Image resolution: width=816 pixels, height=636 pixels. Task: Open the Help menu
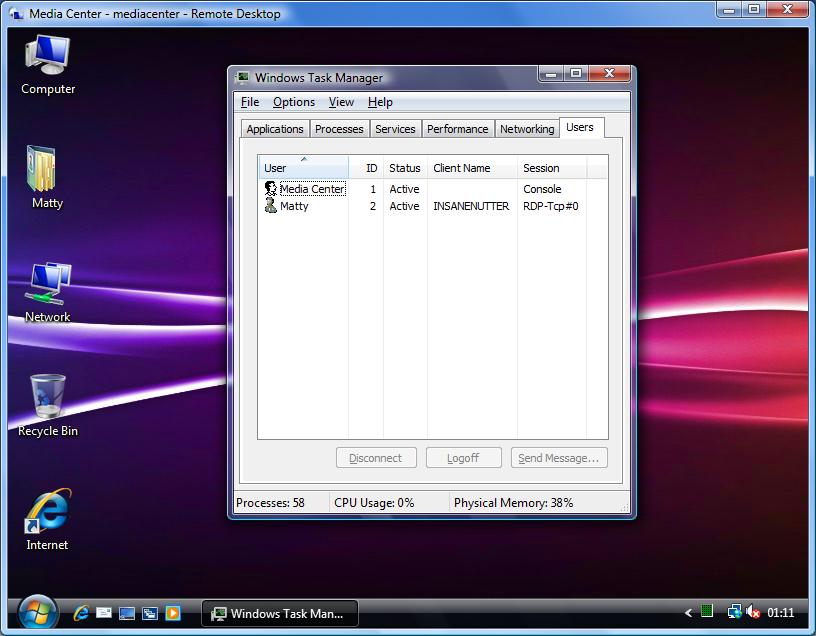coord(380,102)
